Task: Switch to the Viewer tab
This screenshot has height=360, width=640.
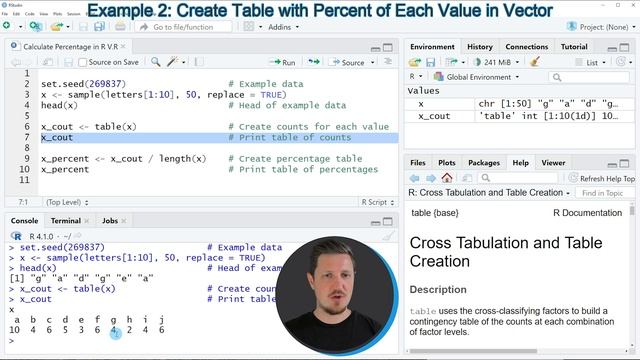Action: (x=553, y=162)
